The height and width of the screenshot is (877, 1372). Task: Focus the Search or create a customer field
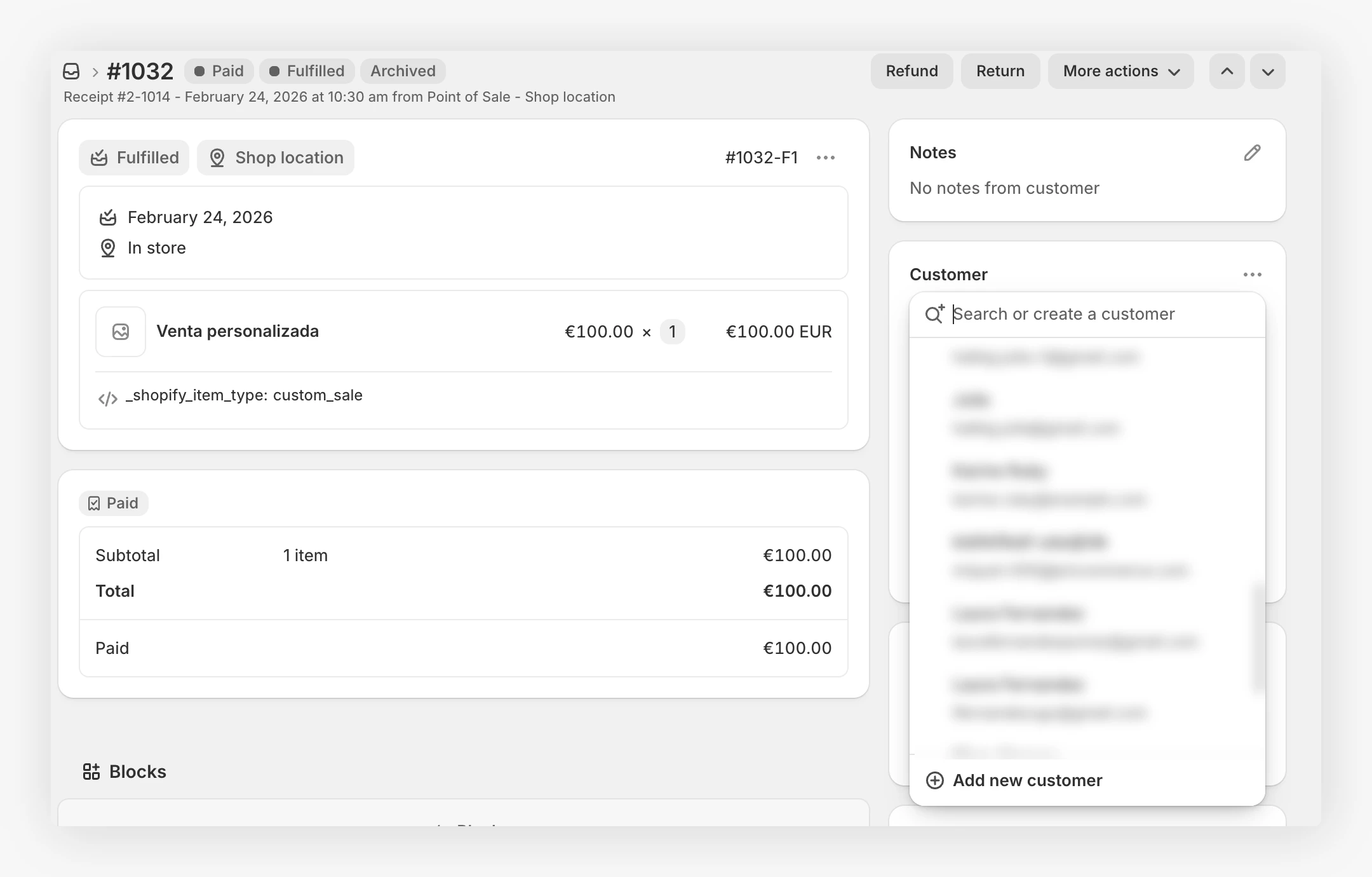tap(1087, 314)
